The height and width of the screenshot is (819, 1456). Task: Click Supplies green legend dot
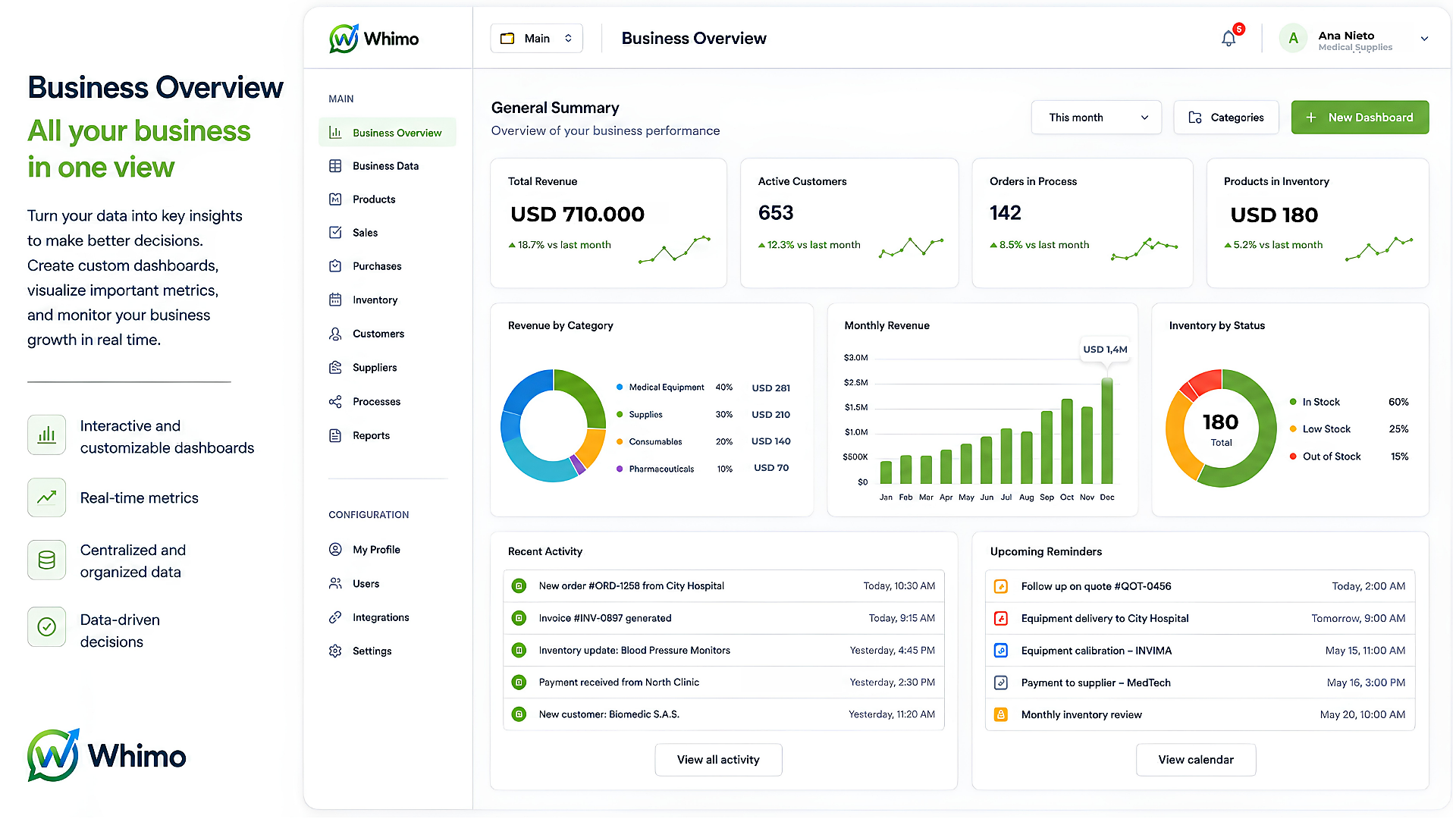[620, 415]
